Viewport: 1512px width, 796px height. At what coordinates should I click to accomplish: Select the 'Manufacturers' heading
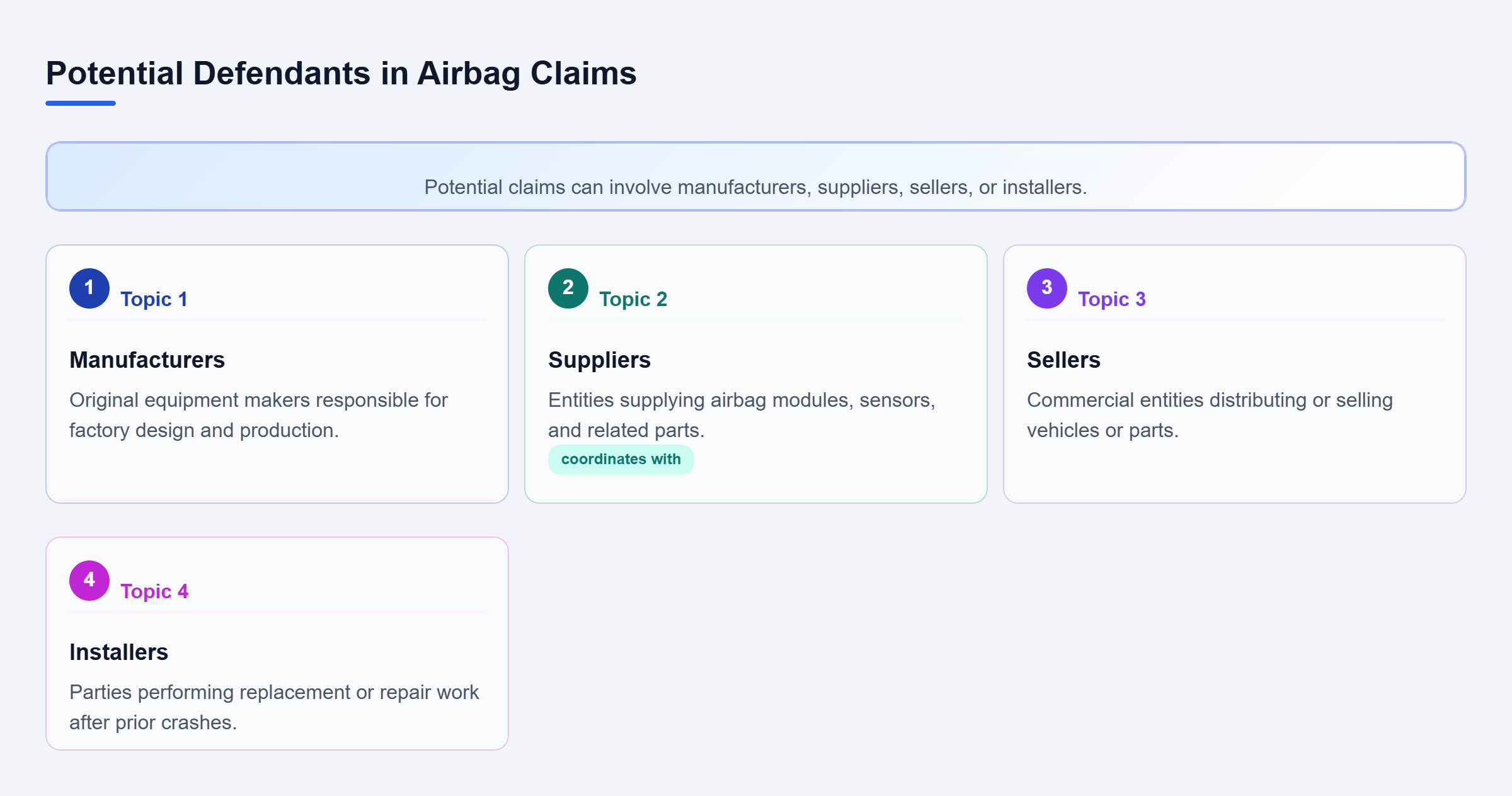147,360
